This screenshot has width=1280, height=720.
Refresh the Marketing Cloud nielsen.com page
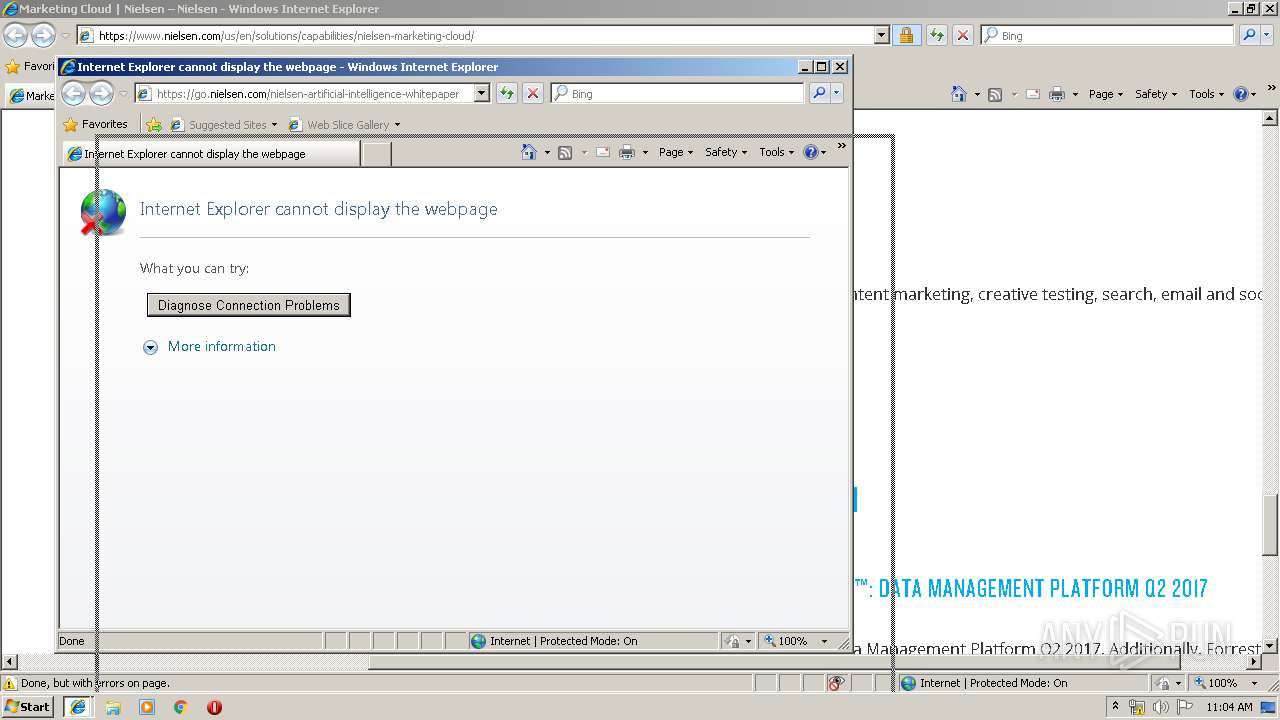pyautogui.click(x=937, y=35)
